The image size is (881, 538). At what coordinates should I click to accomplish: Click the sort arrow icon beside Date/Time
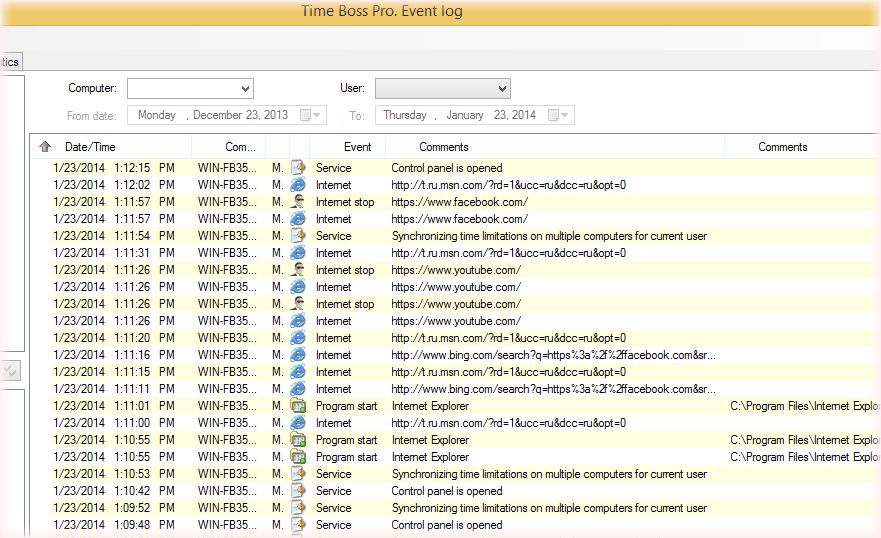[x=45, y=147]
